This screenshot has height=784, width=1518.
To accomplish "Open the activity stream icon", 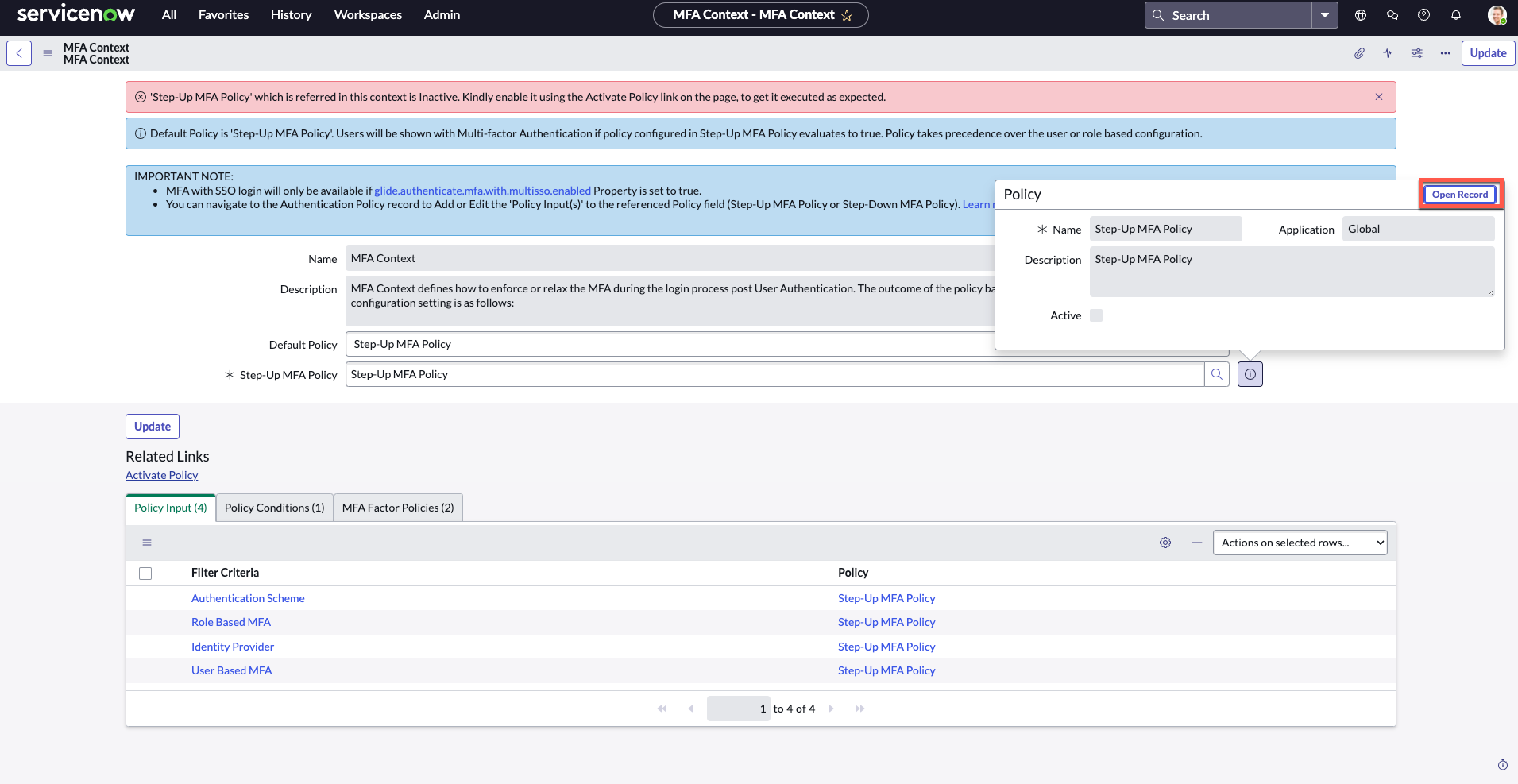I will point(1389,53).
